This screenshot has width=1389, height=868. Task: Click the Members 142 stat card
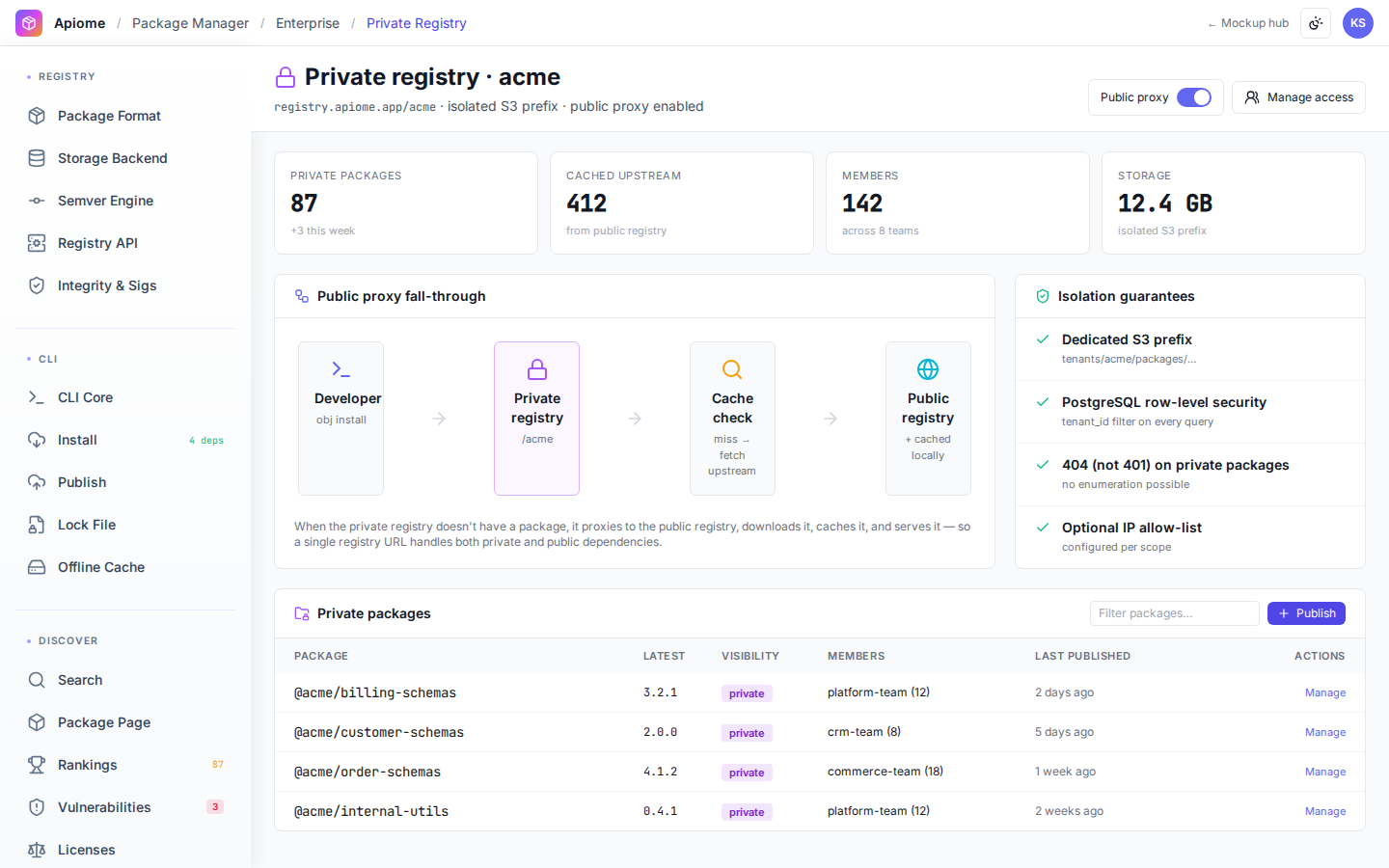click(x=958, y=203)
